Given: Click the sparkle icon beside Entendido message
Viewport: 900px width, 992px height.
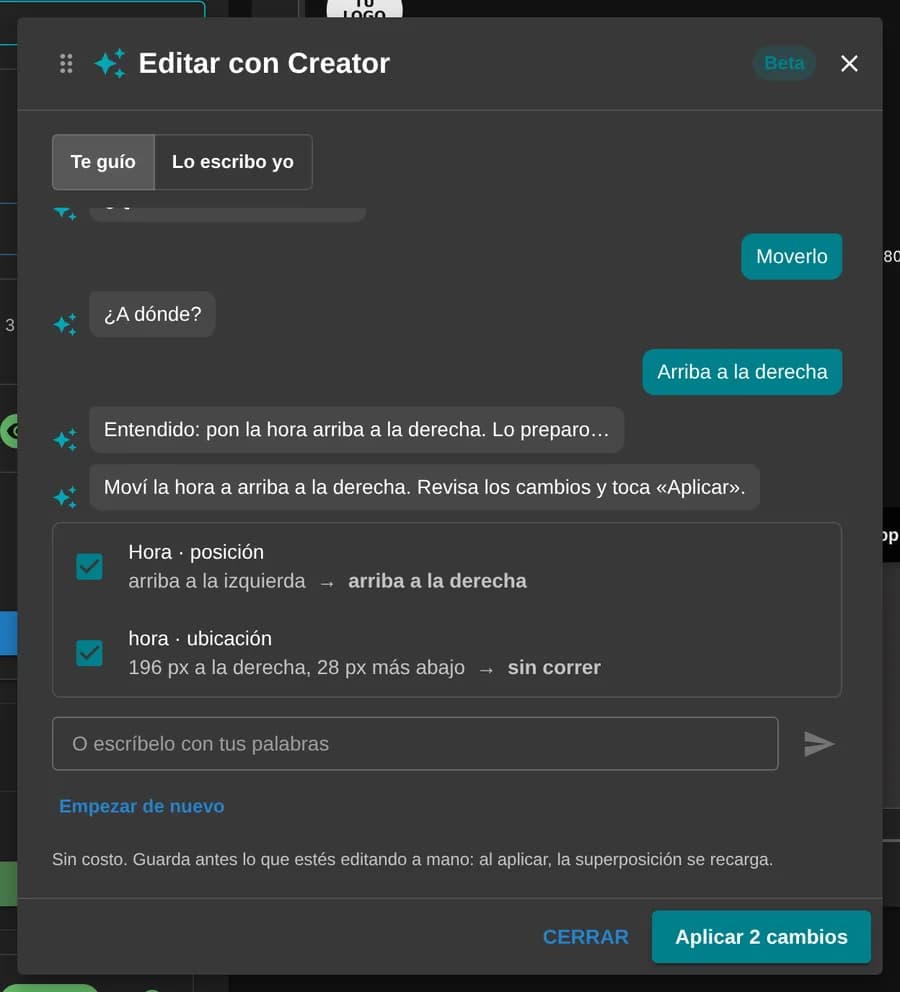Looking at the screenshot, I should click(x=65, y=440).
